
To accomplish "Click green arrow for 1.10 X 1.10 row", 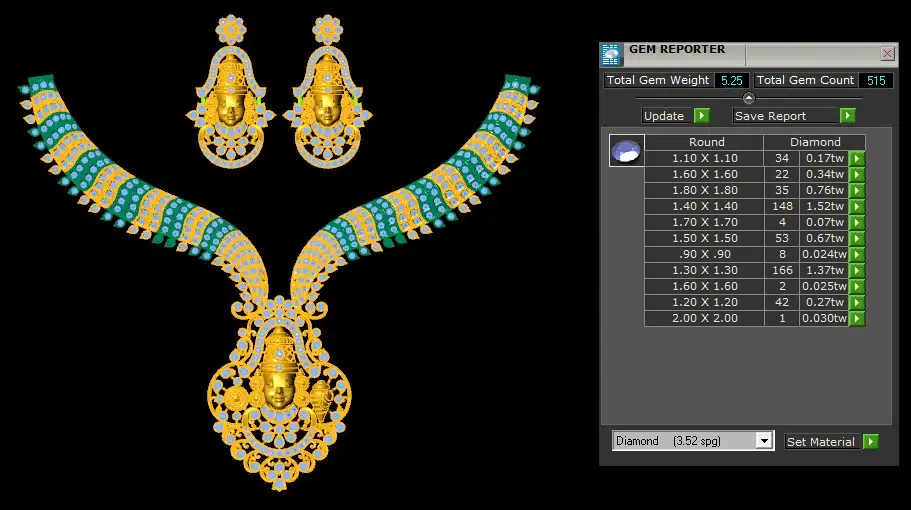I will click(x=857, y=158).
